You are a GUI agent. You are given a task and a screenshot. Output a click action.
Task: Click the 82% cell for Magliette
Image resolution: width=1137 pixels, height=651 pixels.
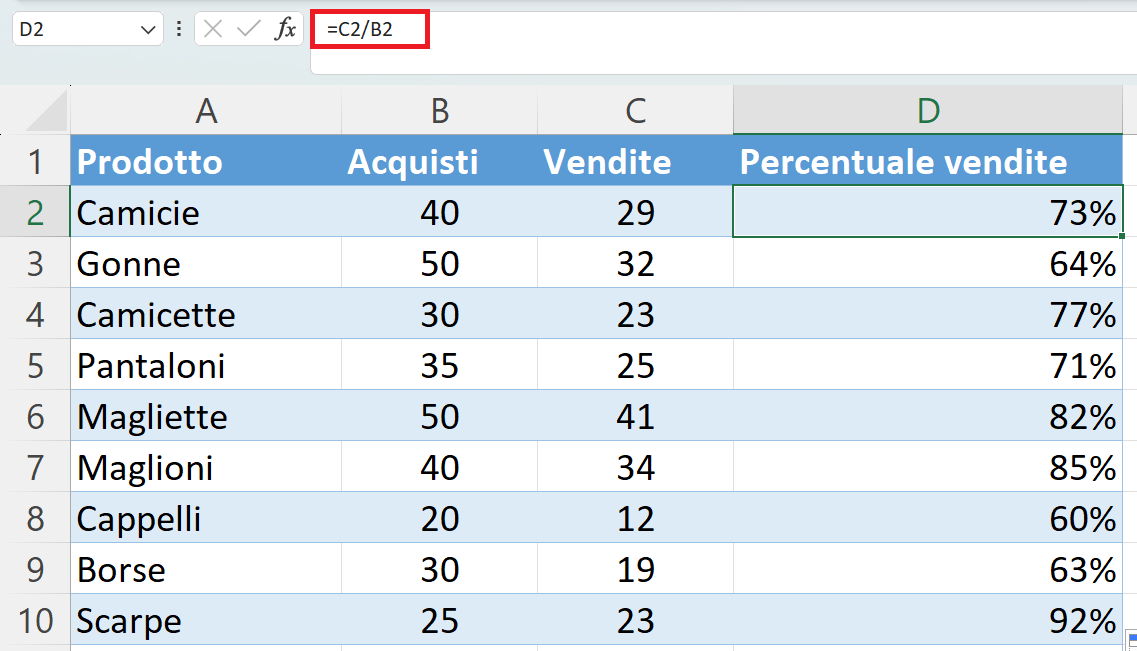pos(928,415)
